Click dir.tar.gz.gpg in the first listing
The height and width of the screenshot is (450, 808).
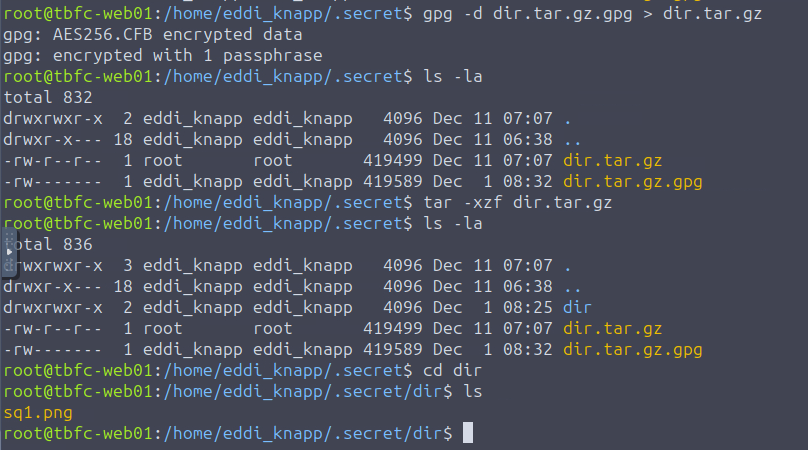click(x=632, y=181)
